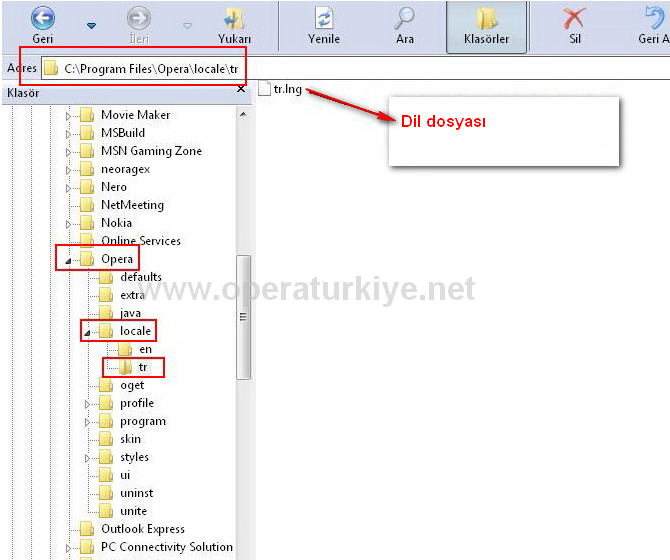The image size is (670, 560).
Task: Select the Opera folder
Action: click(106, 259)
